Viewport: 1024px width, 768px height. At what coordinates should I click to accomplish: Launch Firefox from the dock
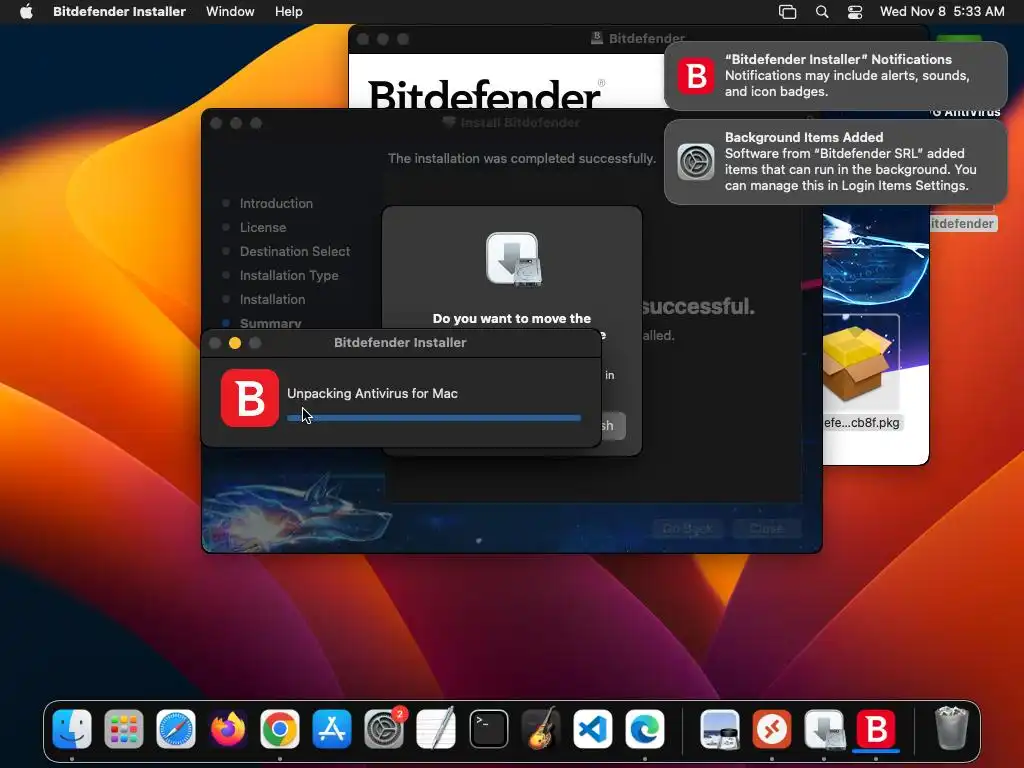pyautogui.click(x=228, y=729)
